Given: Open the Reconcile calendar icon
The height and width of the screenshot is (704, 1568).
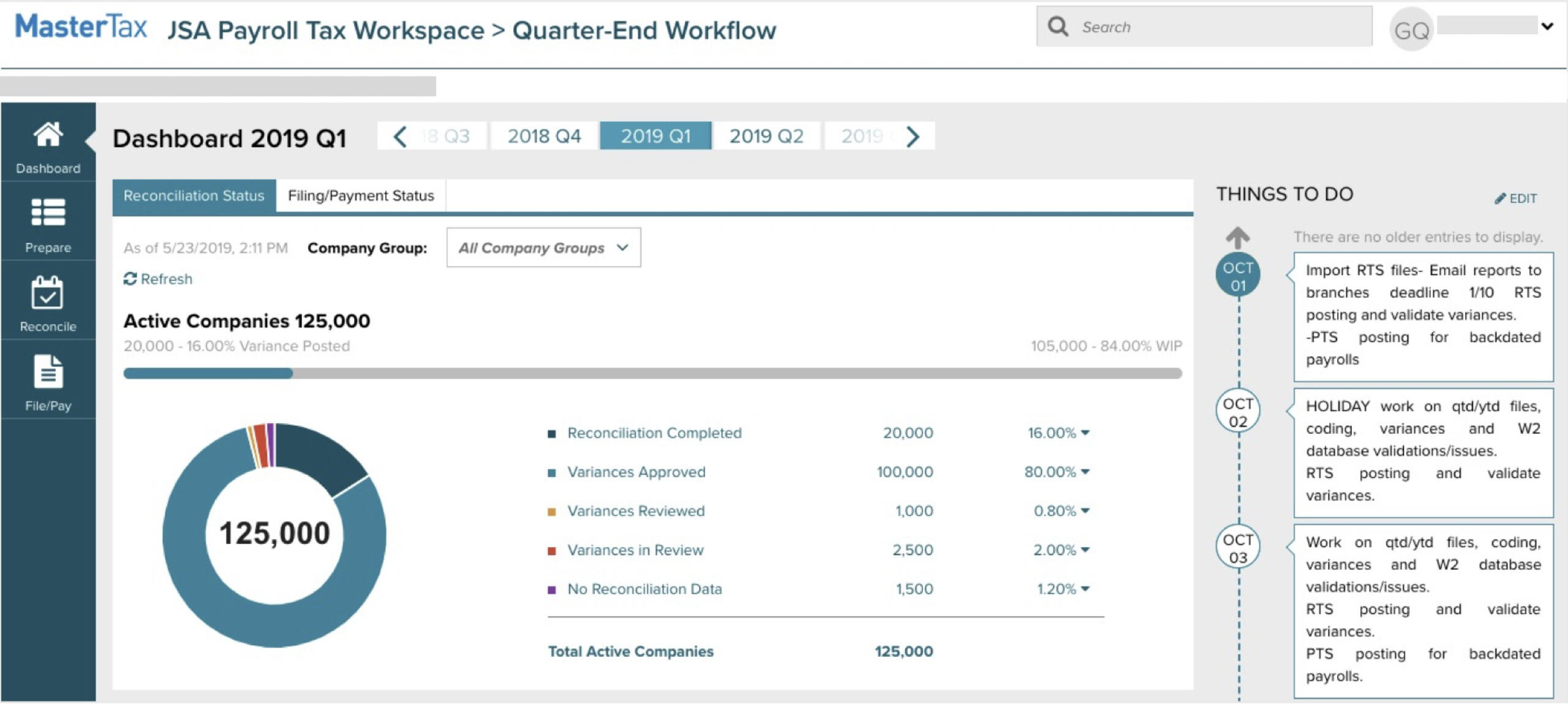Looking at the screenshot, I should coord(48,293).
